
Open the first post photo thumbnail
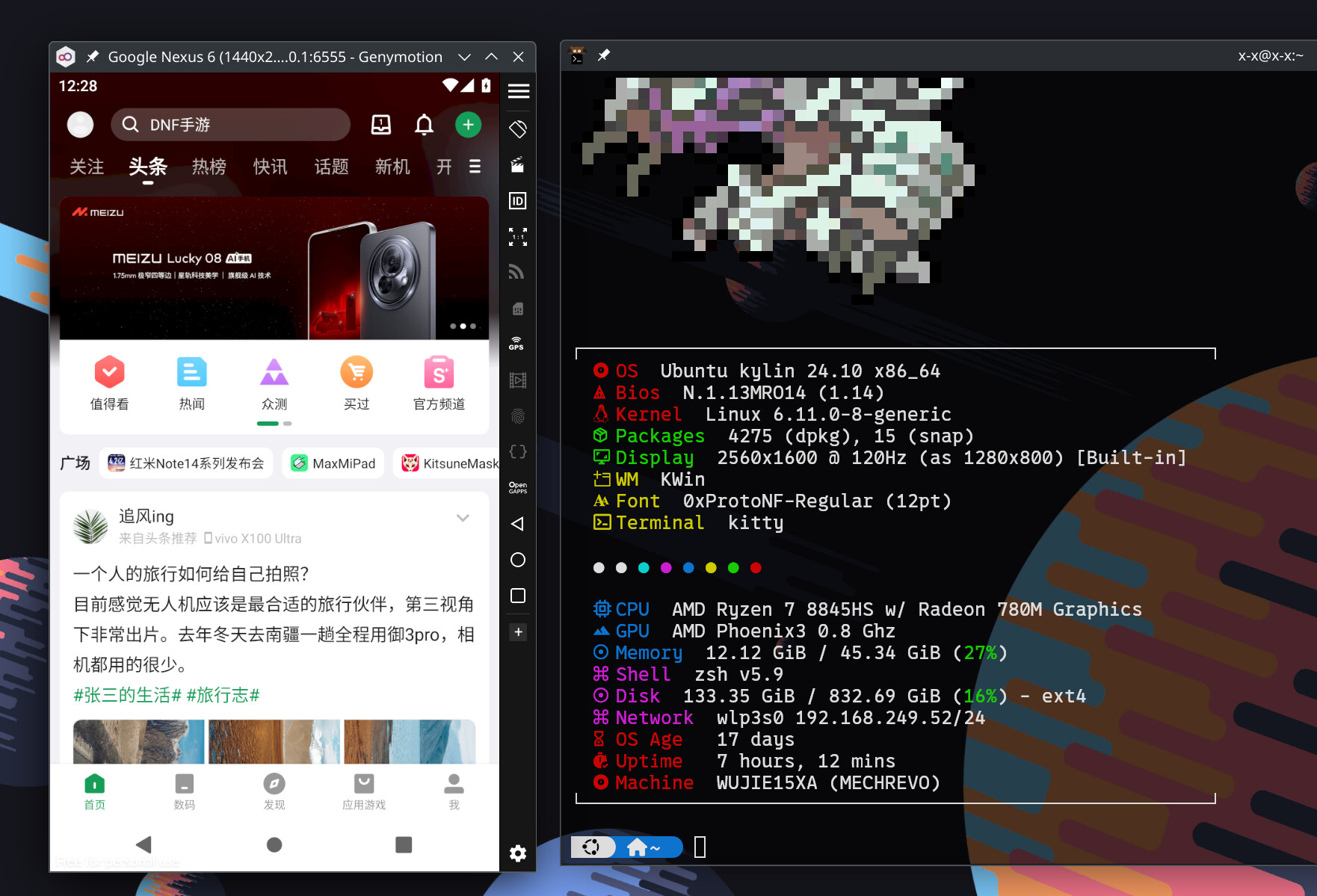tap(139, 741)
